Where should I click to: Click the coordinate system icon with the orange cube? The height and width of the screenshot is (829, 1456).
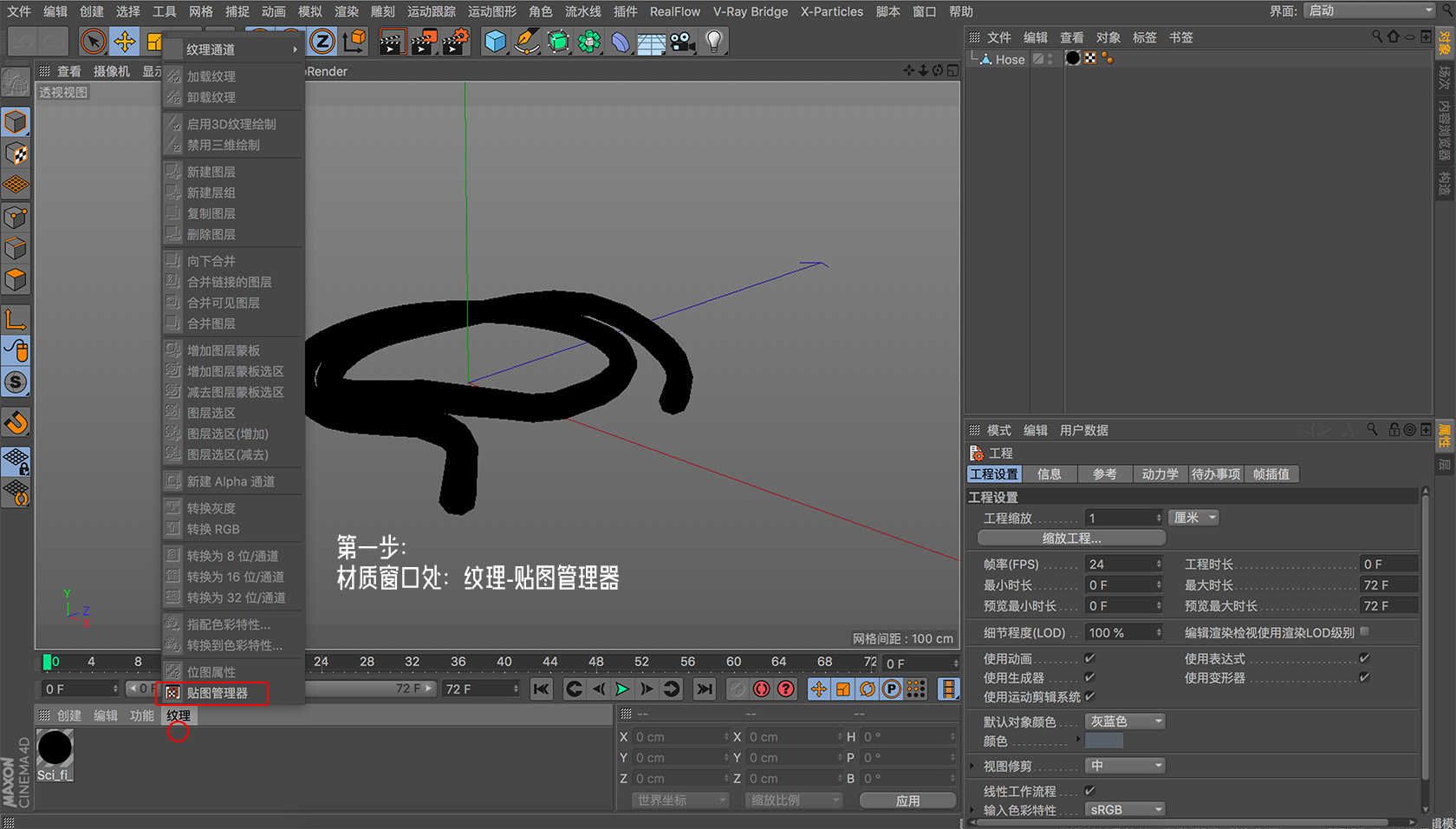point(354,41)
